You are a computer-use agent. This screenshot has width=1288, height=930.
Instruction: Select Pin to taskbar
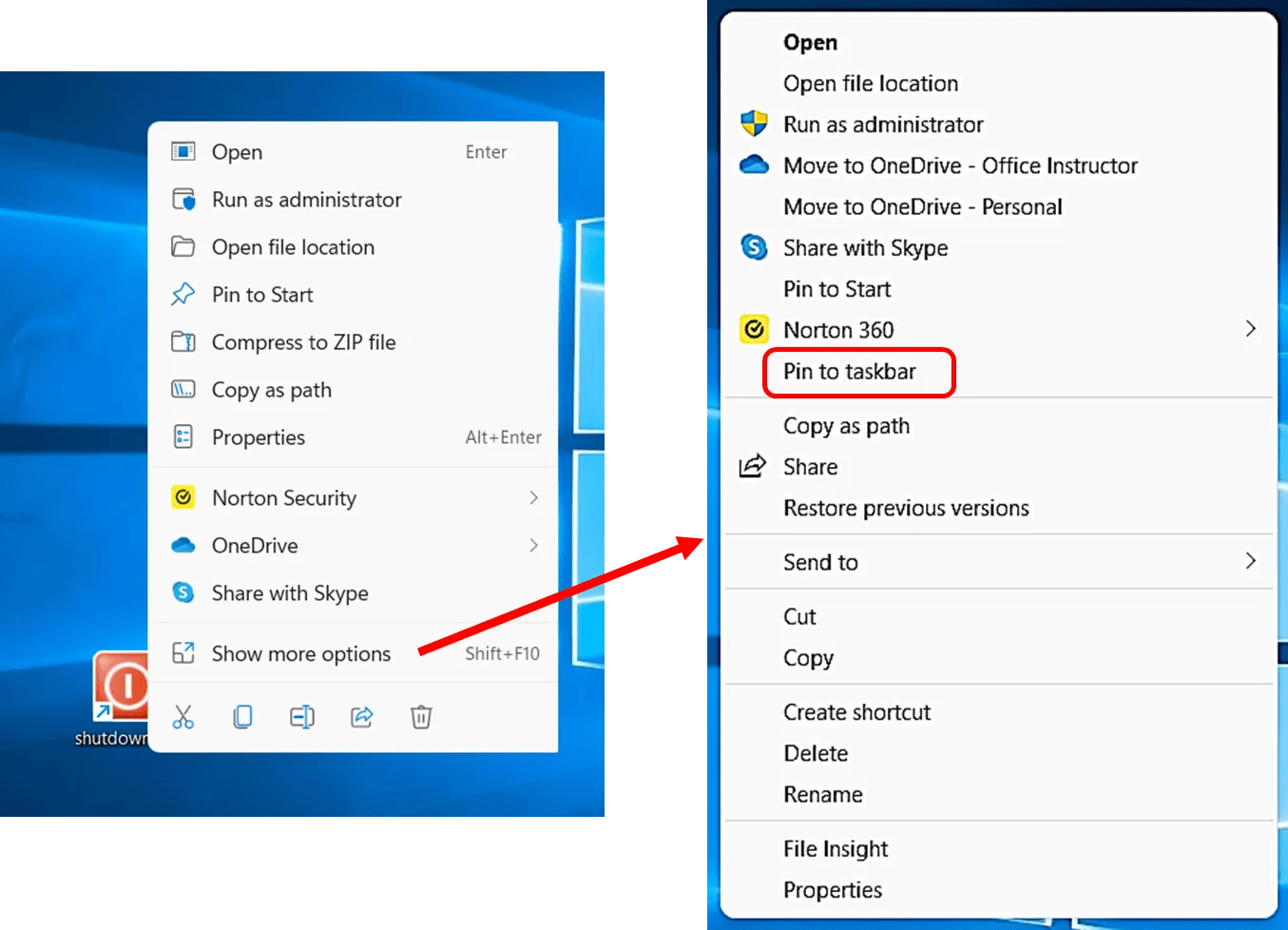(x=852, y=372)
